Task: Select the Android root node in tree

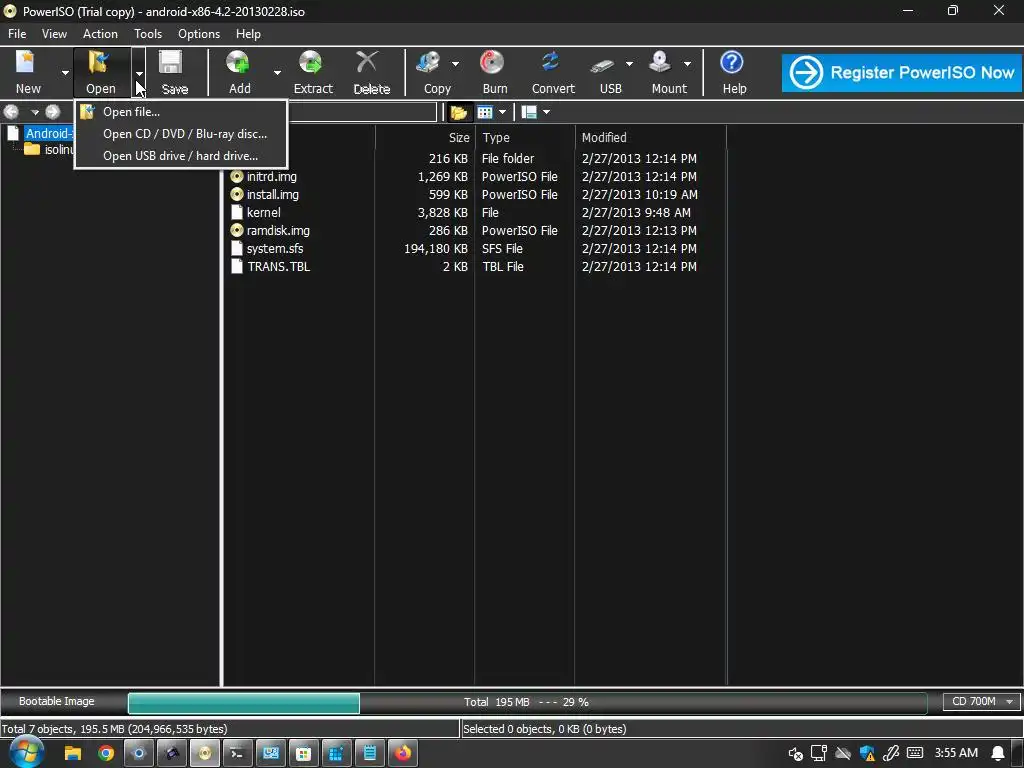Action: pos(48,133)
